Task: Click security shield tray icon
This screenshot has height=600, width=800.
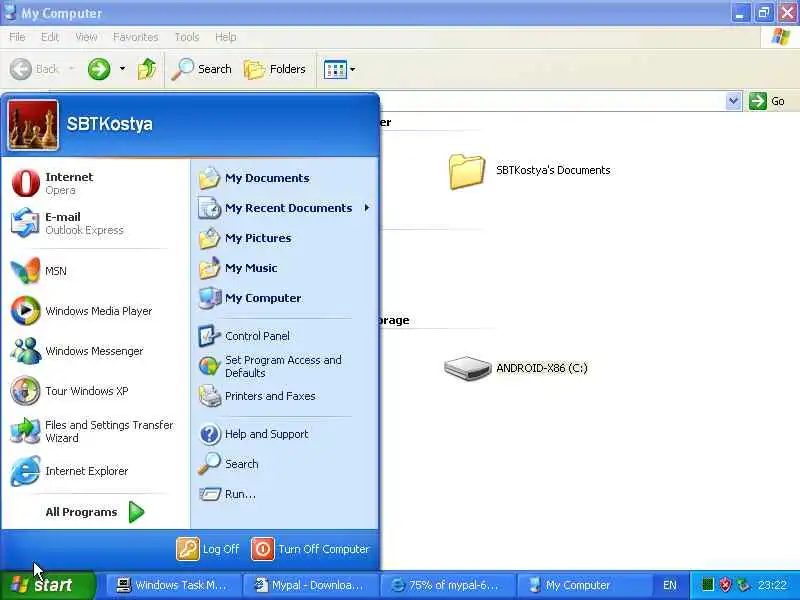Action: pos(725,585)
